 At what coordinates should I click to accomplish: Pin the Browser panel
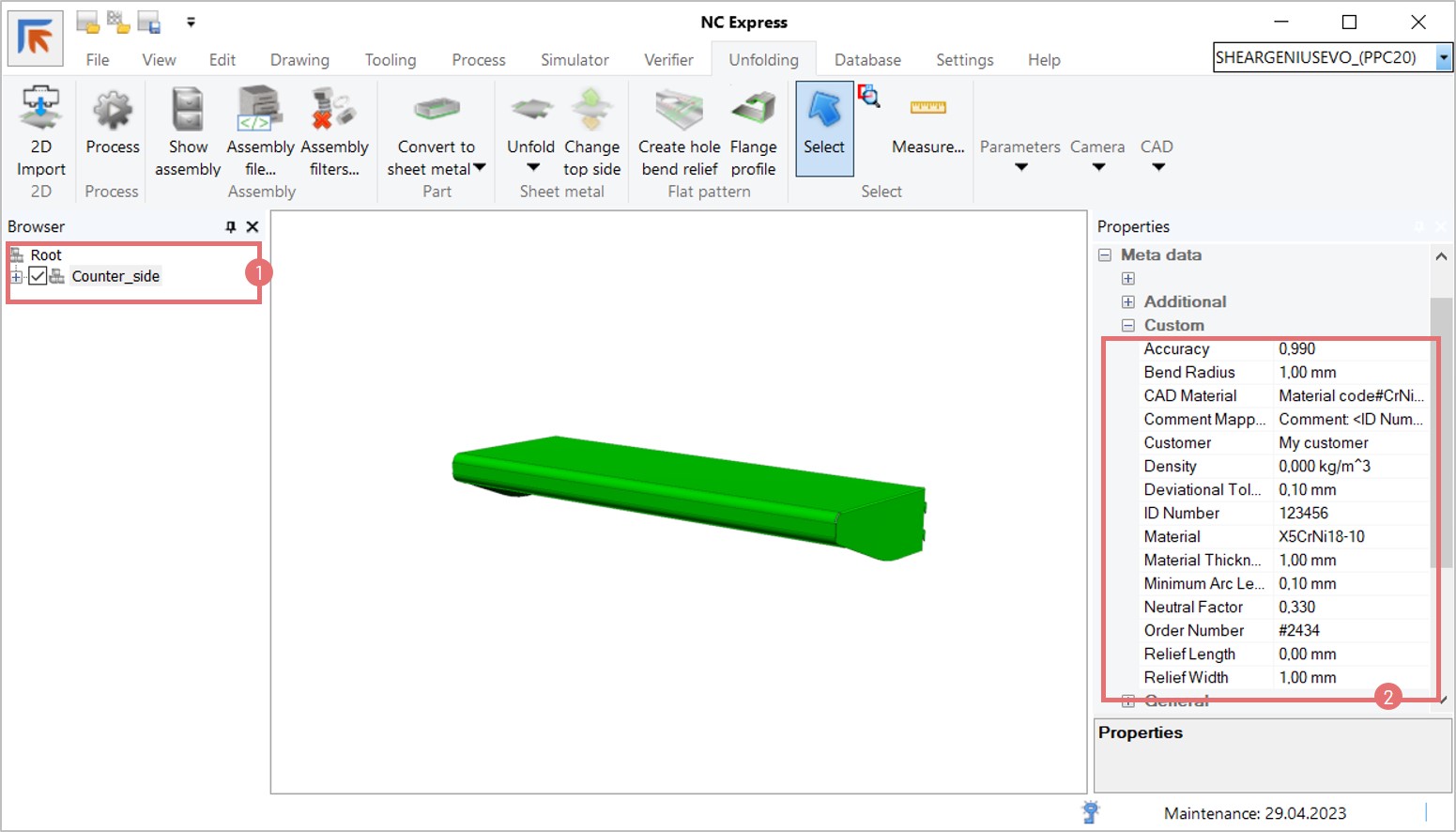[x=231, y=226]
